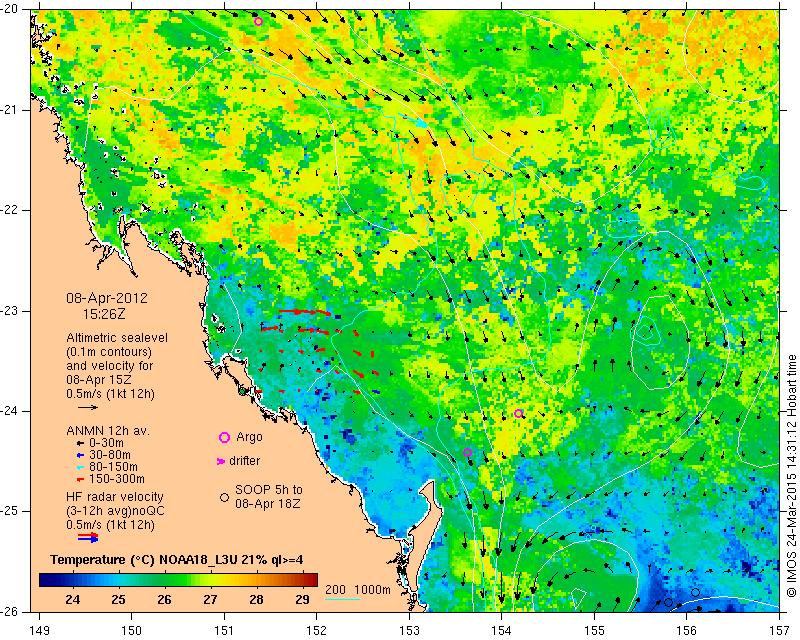Click the altimetric velocity scale arrow in legend
Image resolution: width=800 pixels, height=640 pixels.
pyautogui.click(x=88, y=407)
